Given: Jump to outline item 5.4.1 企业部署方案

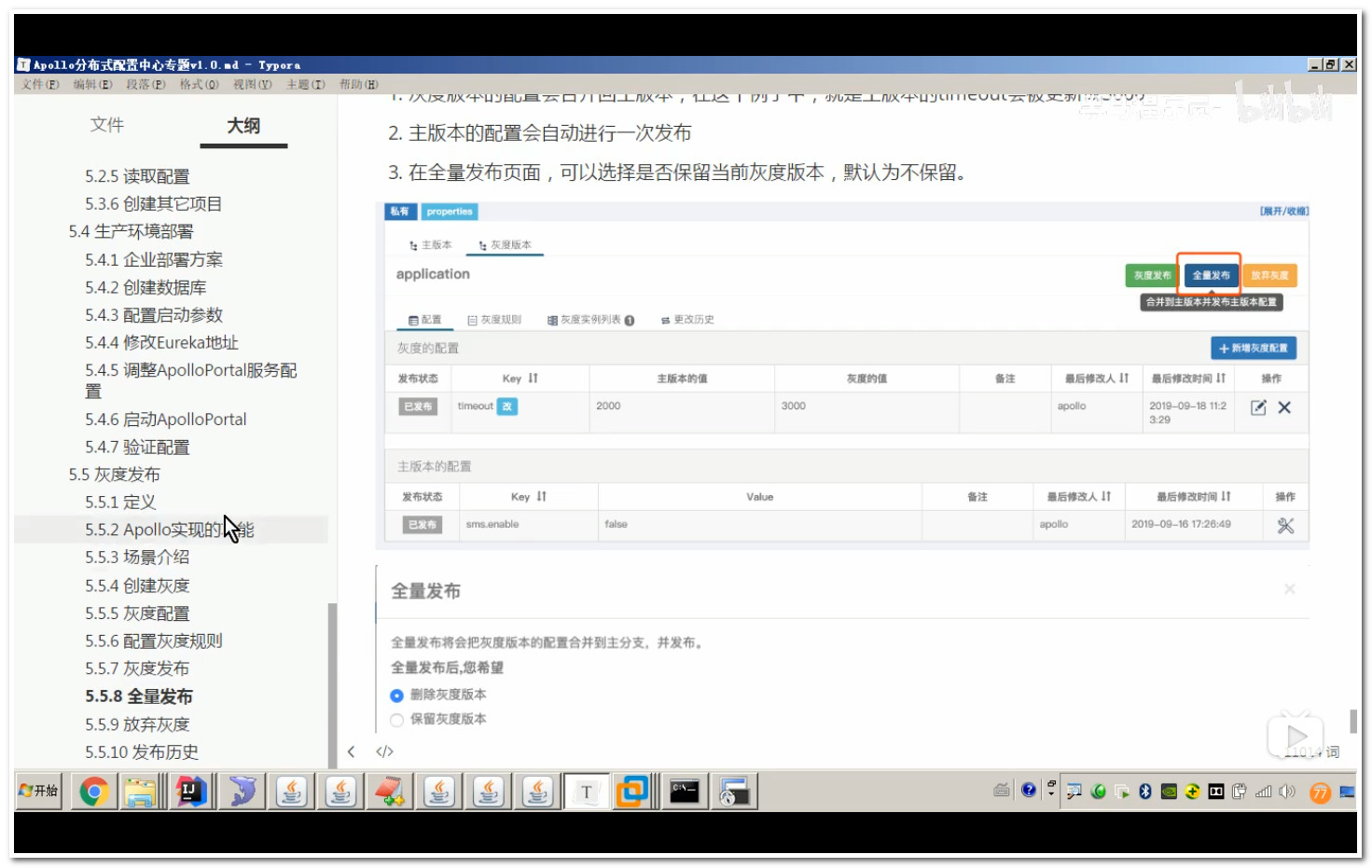Looking at the screenshot, I should point(154,259).
